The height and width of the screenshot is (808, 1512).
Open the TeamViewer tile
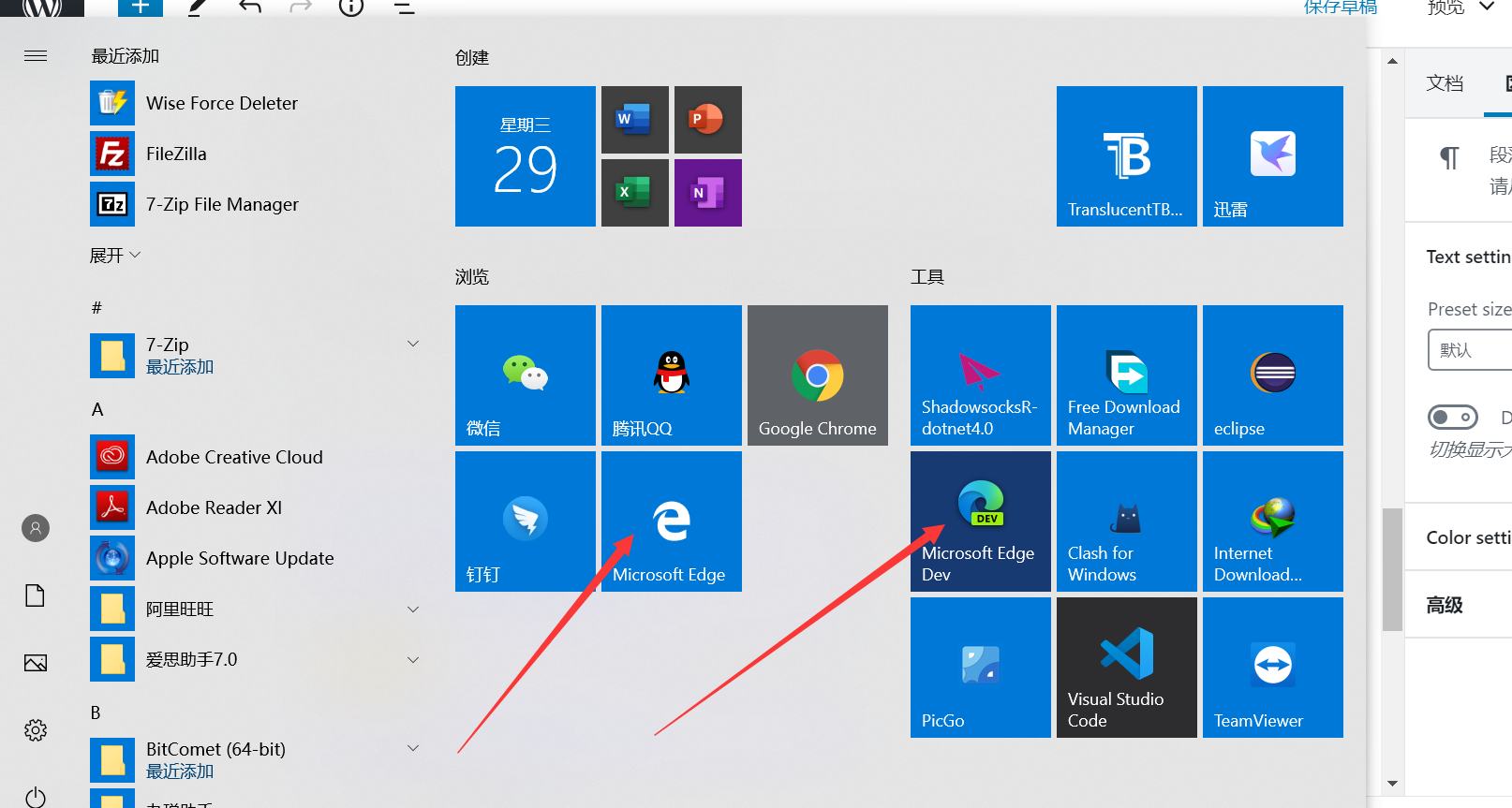tap(1273, 668)
